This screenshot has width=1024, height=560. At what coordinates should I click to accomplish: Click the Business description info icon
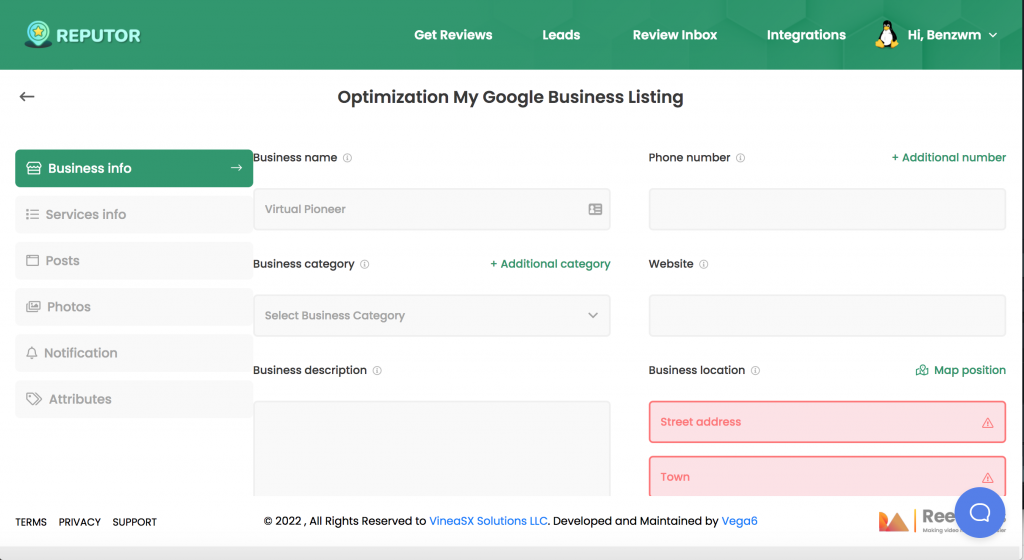[x=377, y=371]
